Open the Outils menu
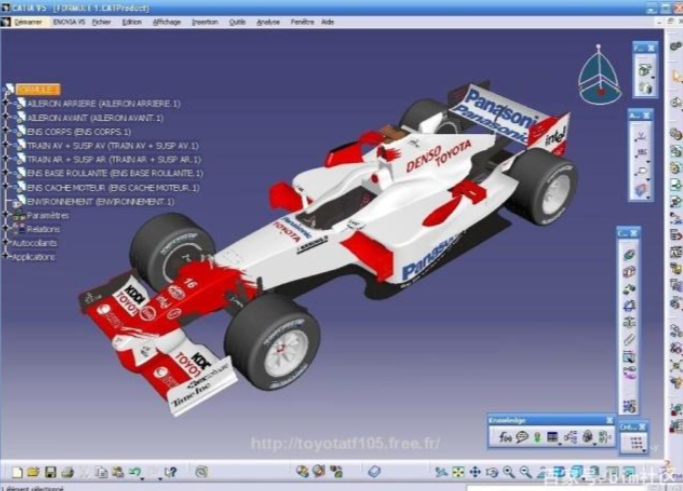 (237, 22)
